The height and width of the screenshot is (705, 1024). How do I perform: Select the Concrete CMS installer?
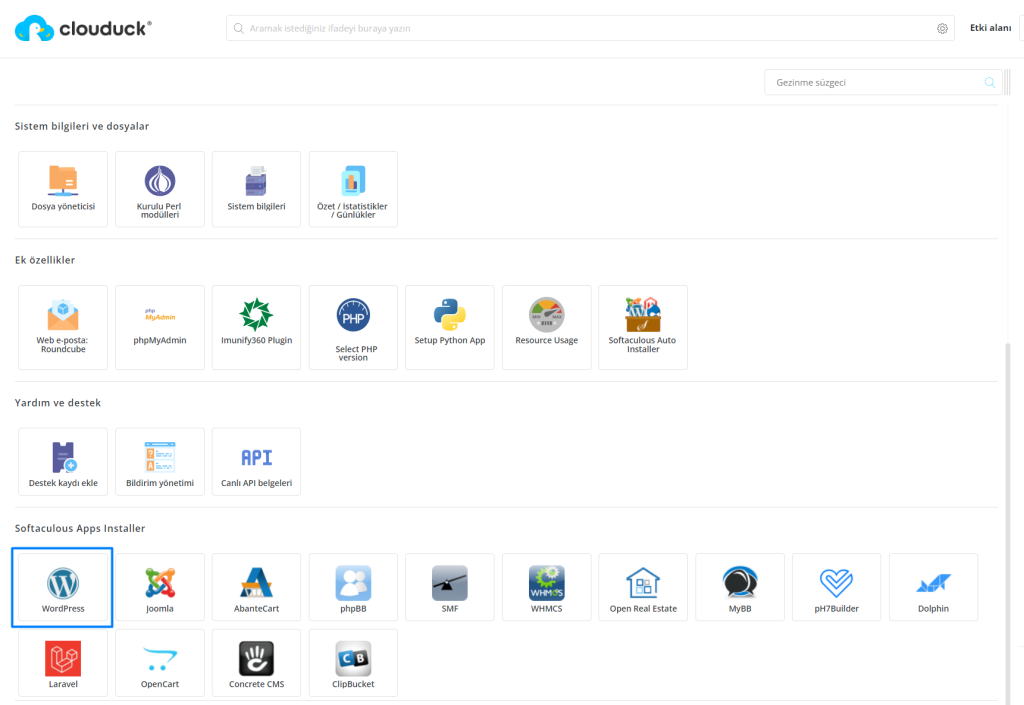(x=256, y=663)
